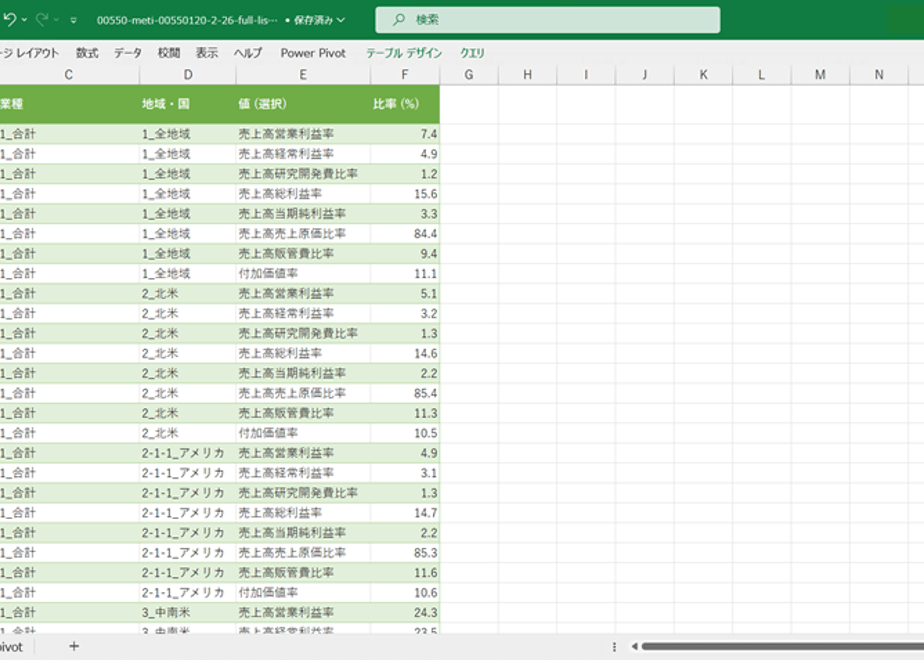Select cell with value 7.4
This screenshot has height=660, width=924.
(405, 134)
